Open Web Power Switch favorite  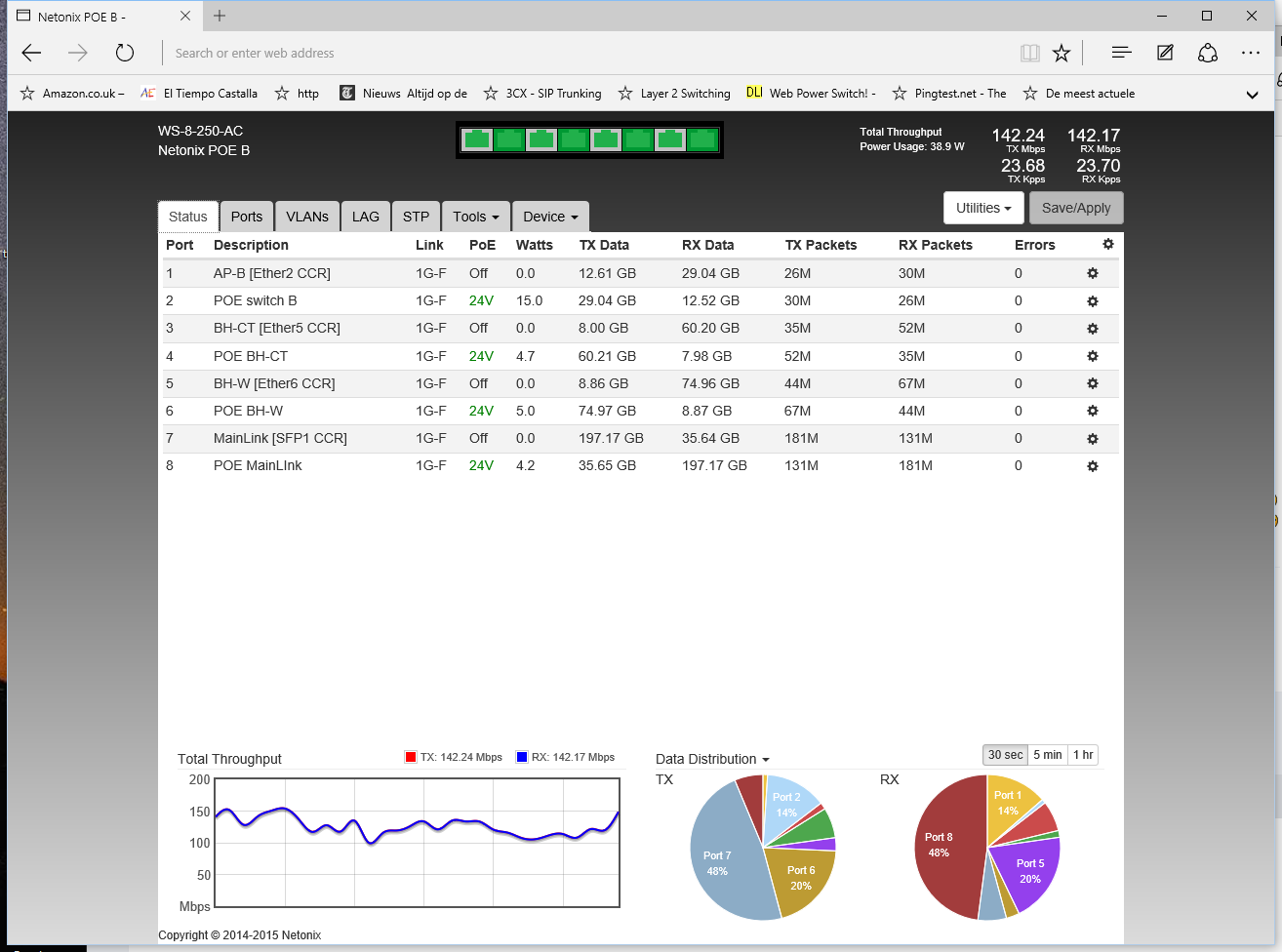[x=811, y=94]
